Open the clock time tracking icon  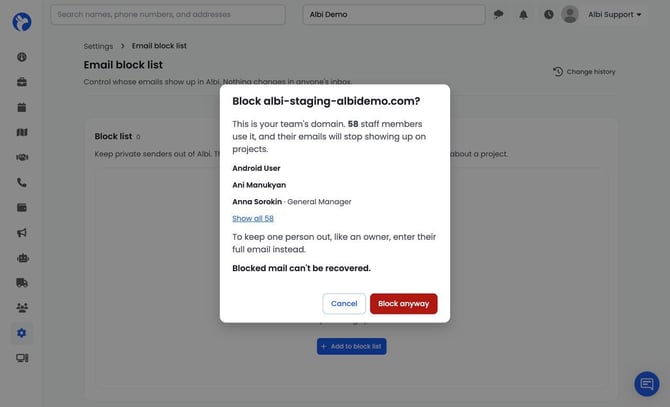549,15
